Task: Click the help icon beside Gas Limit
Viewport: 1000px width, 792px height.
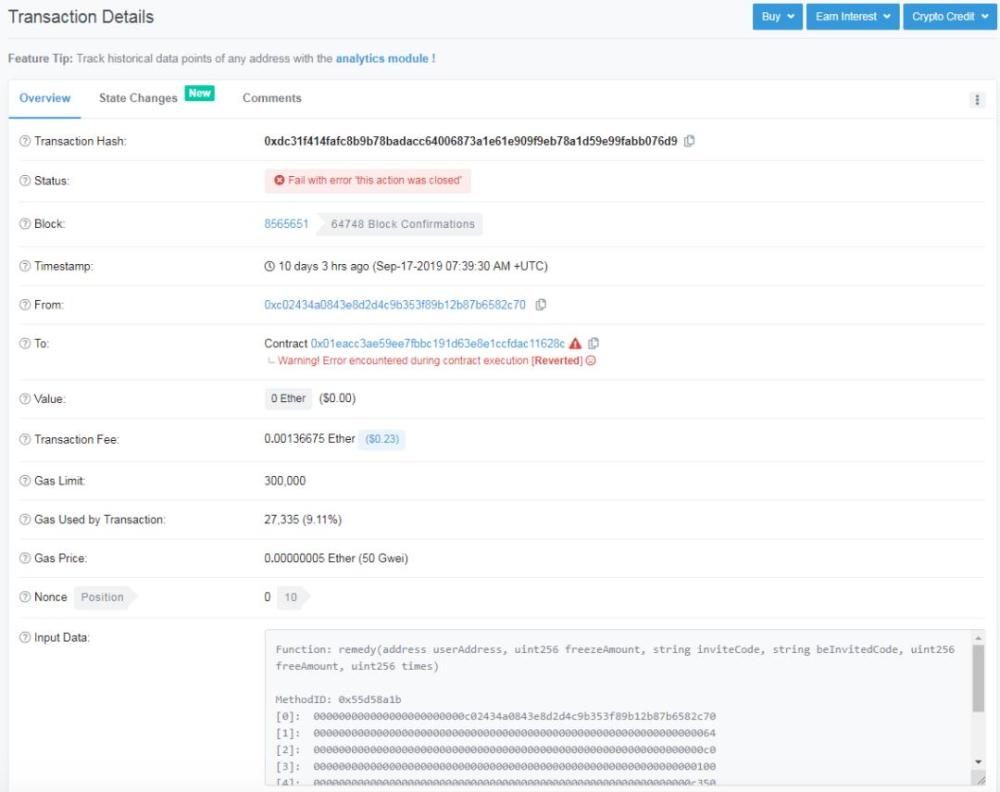Action: pos(25,481)
